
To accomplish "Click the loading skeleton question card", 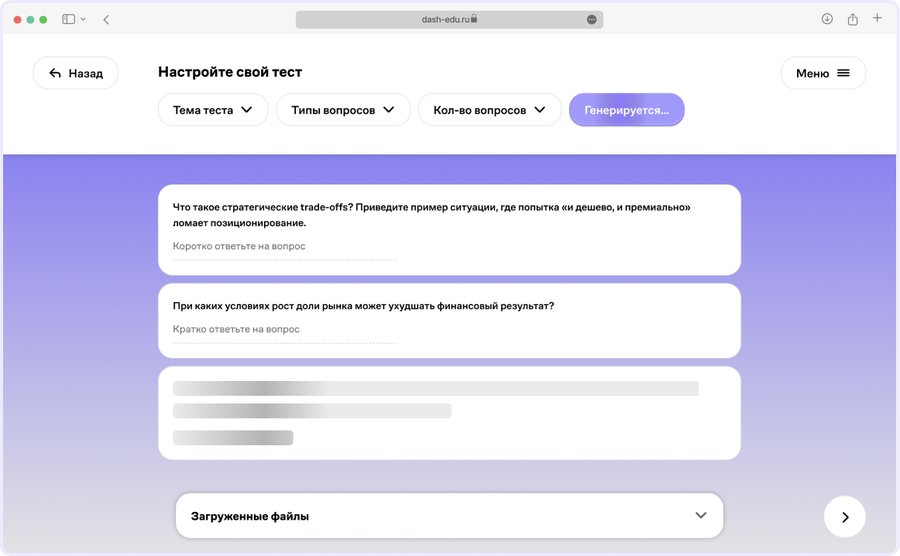I will click(449, 413).
